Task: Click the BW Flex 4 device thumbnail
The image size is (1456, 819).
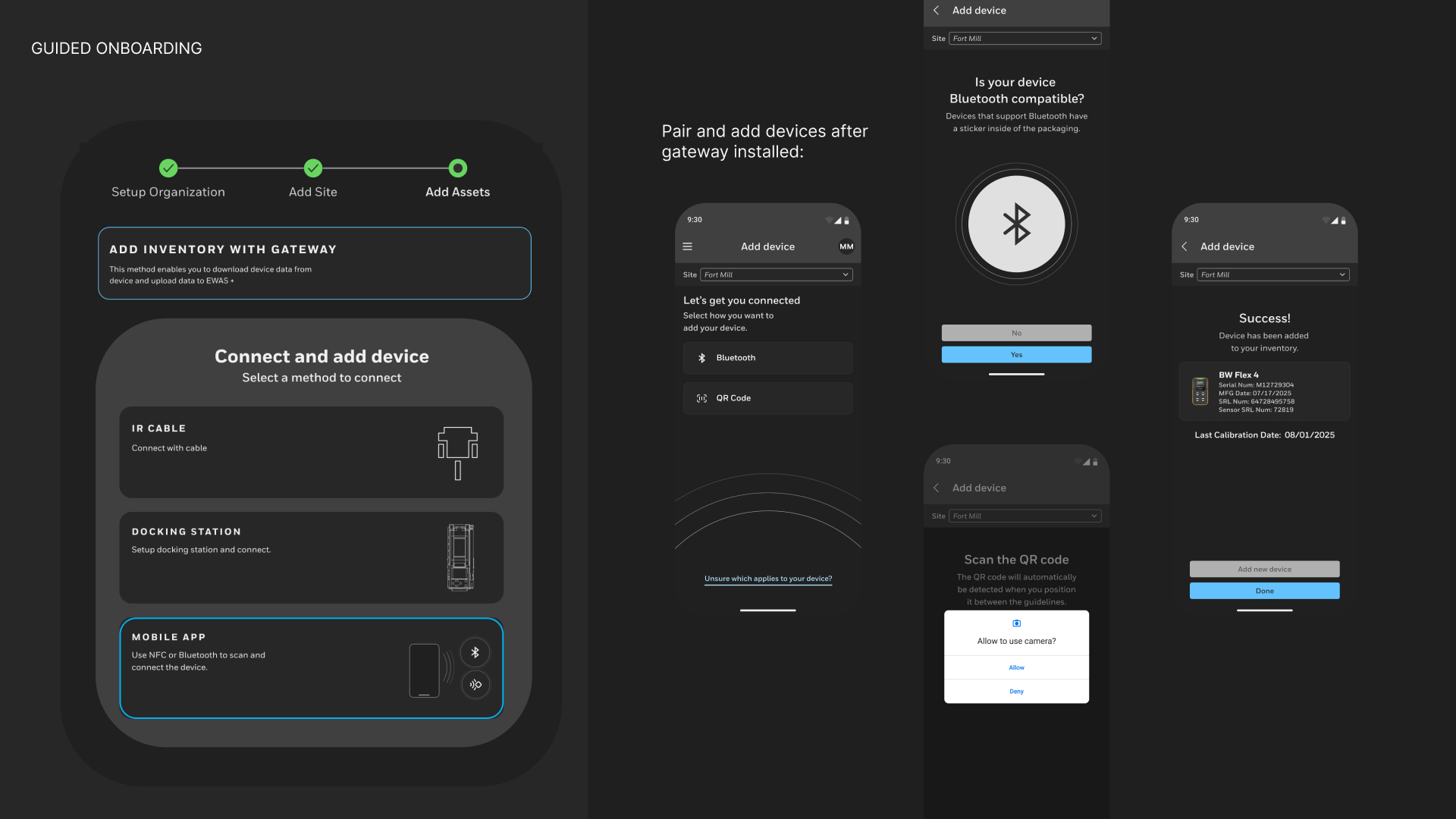Action: click(x=1200, y=391)
